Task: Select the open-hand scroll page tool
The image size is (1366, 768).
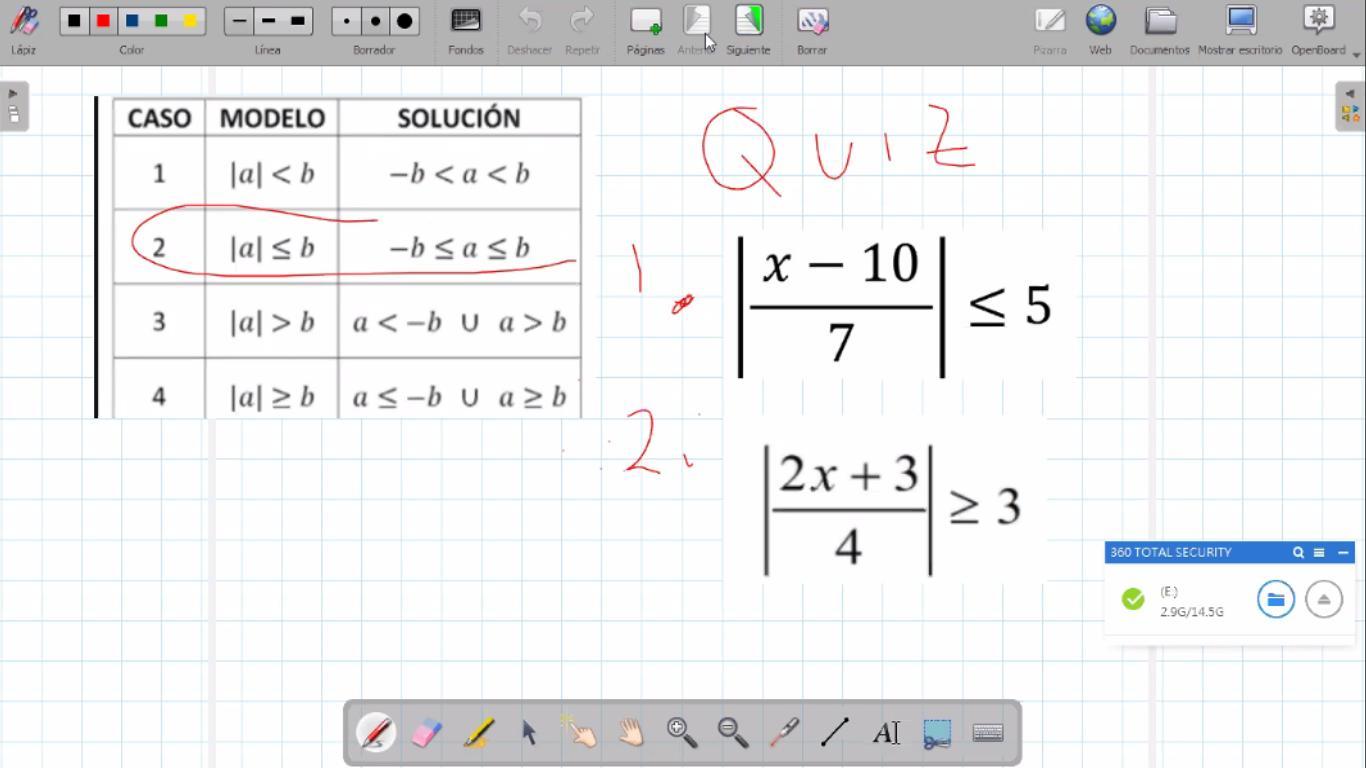Action: [631, 733]
